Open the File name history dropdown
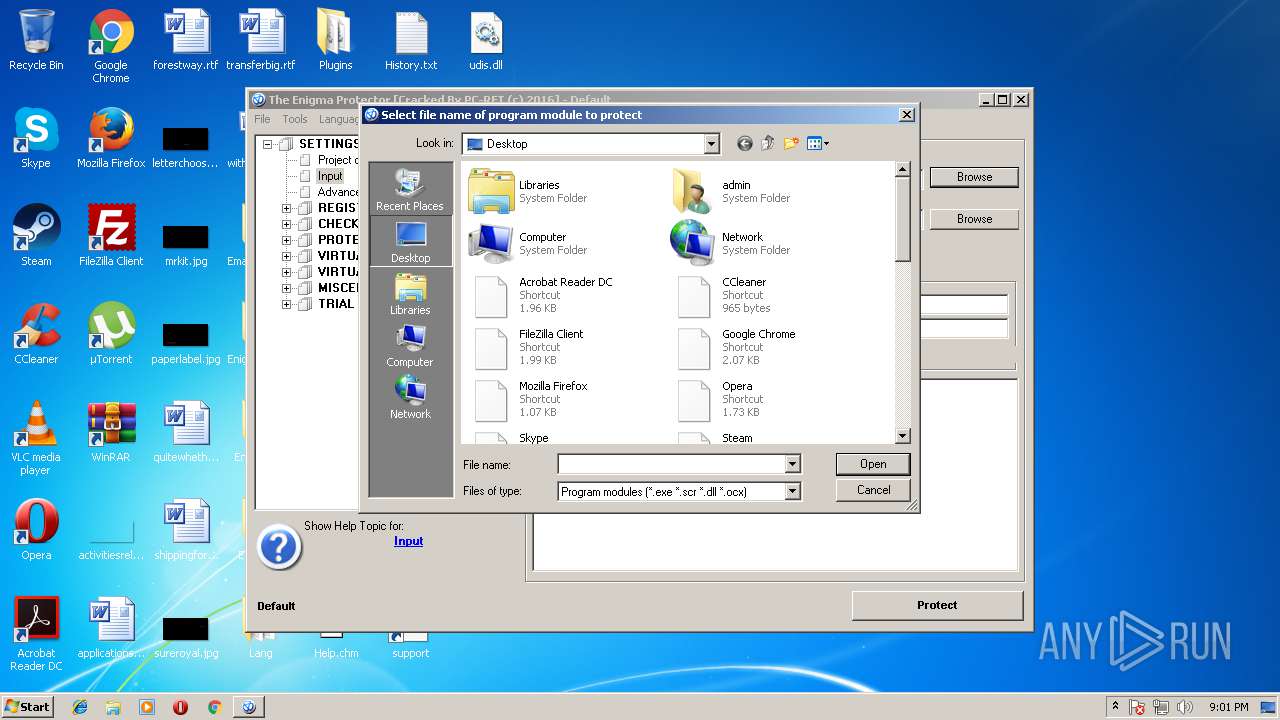 click(792, 464)
